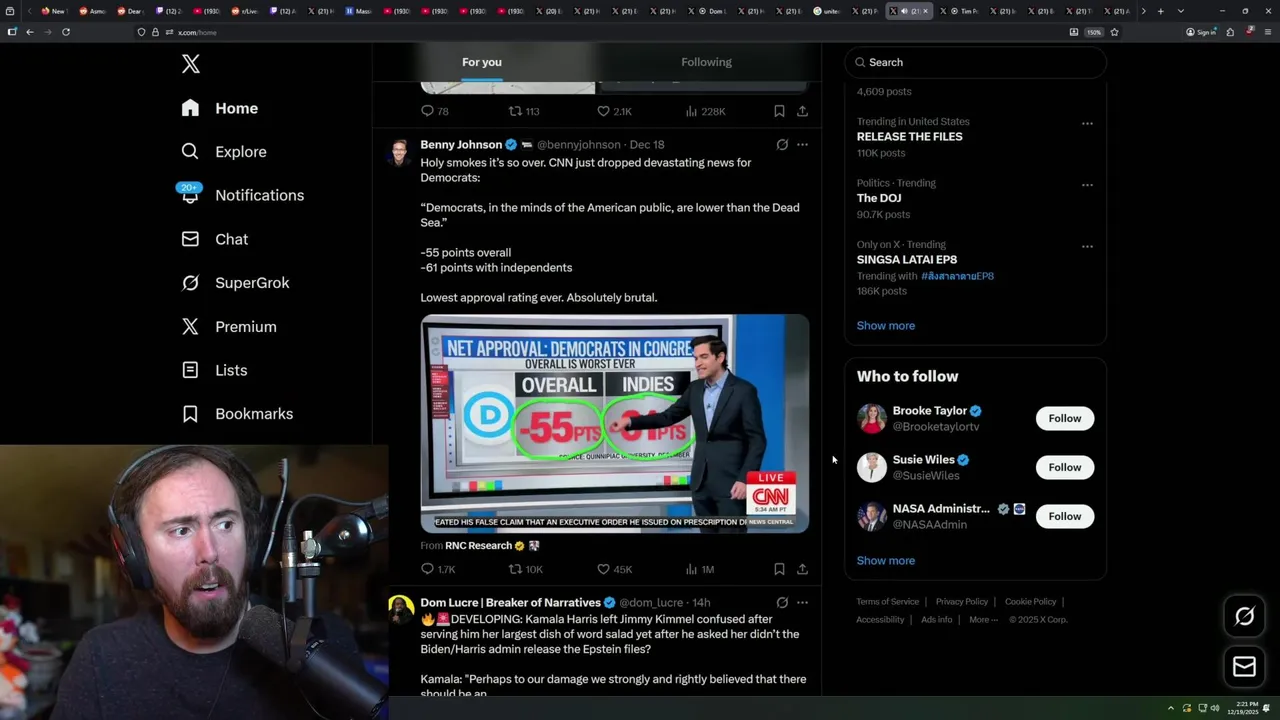Follow Susie Wiles
Image resolution: width=1280 pixels, height=720 pixels.
(1064, 467)
